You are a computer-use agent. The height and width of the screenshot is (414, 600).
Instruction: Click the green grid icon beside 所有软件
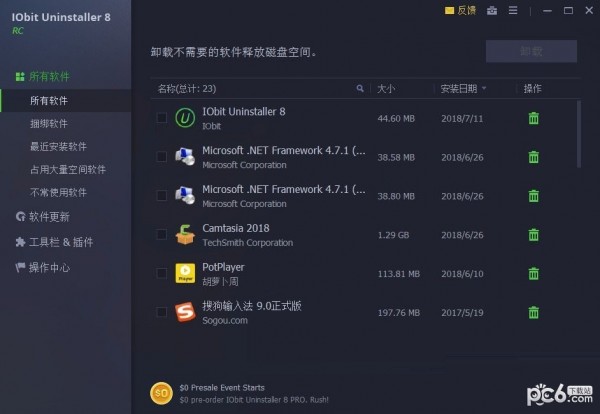click(x=20, y=77)
